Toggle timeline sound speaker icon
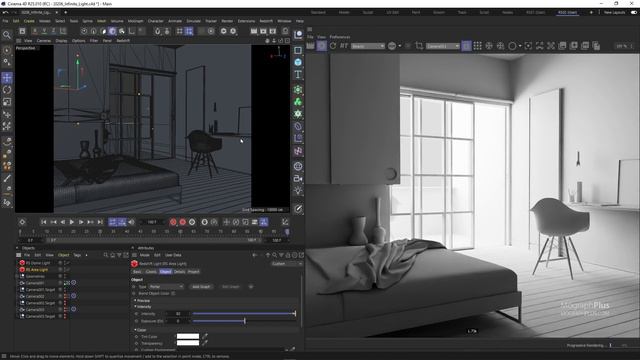This screenshot has height=360, width=640. click(131, 222)
